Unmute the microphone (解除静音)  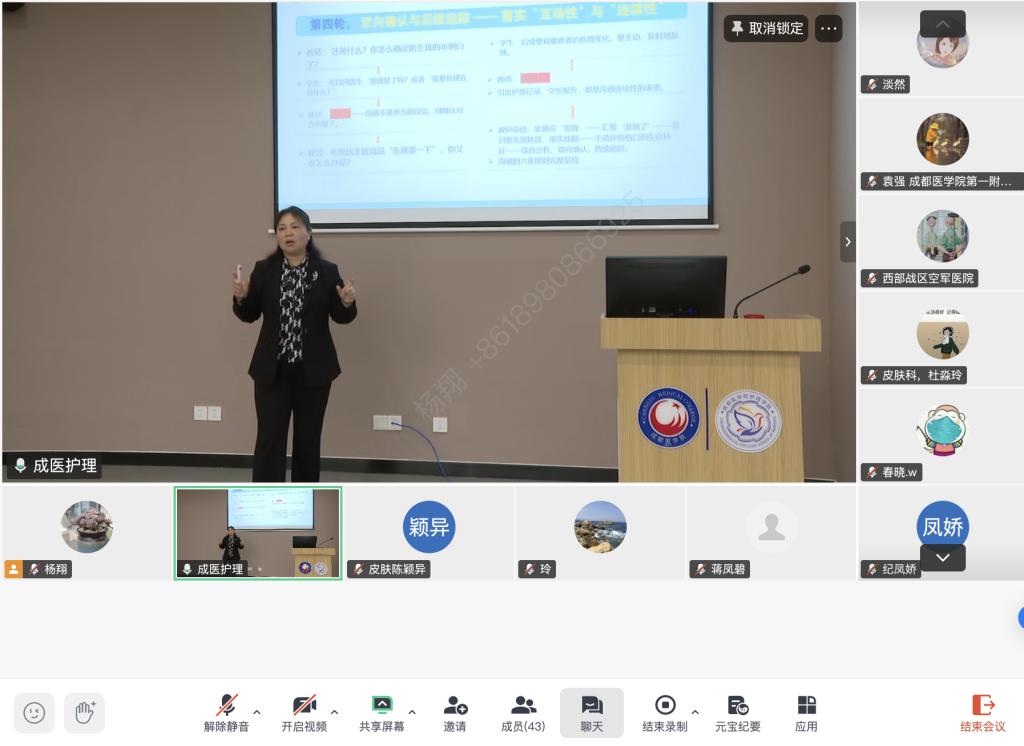pos(227,712)
